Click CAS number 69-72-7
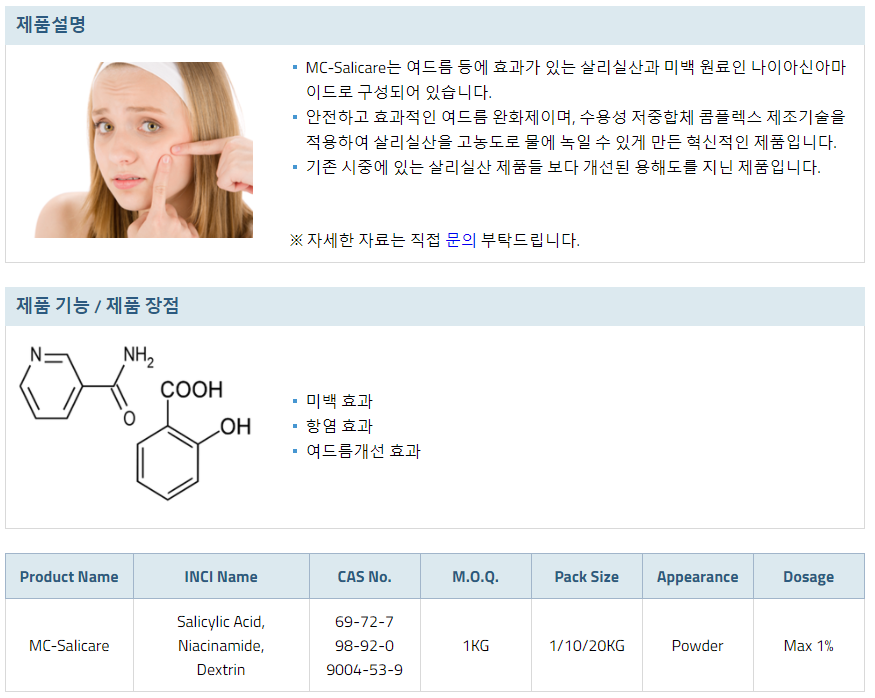875x698 pixels. [364, 622]
